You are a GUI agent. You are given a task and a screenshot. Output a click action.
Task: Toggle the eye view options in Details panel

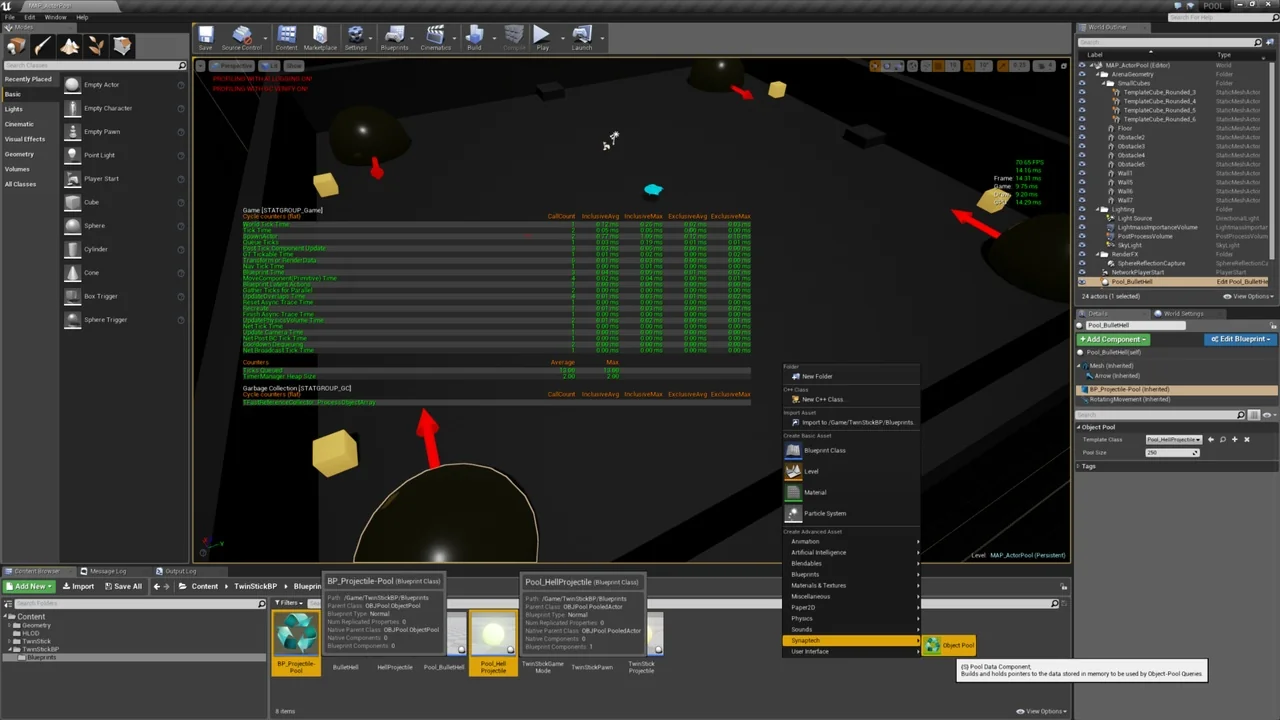(1265, 415)
